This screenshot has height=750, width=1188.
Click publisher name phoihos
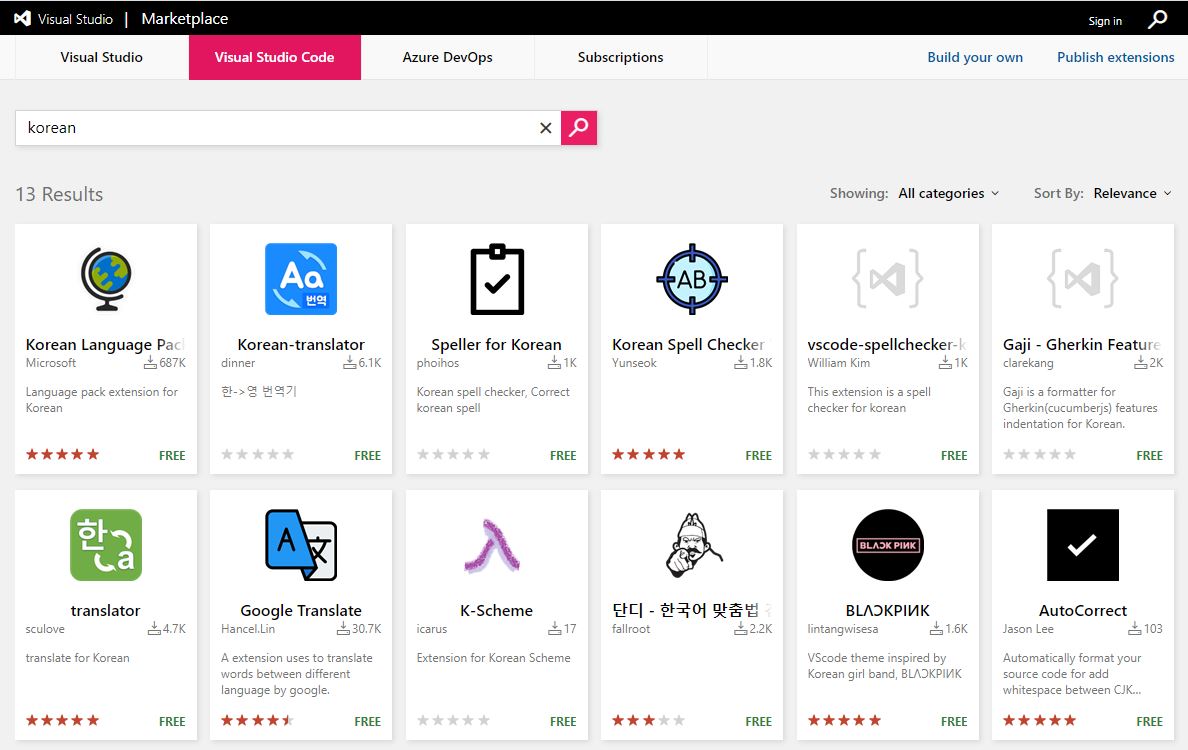pyautogui.click(x=438, y=363)
